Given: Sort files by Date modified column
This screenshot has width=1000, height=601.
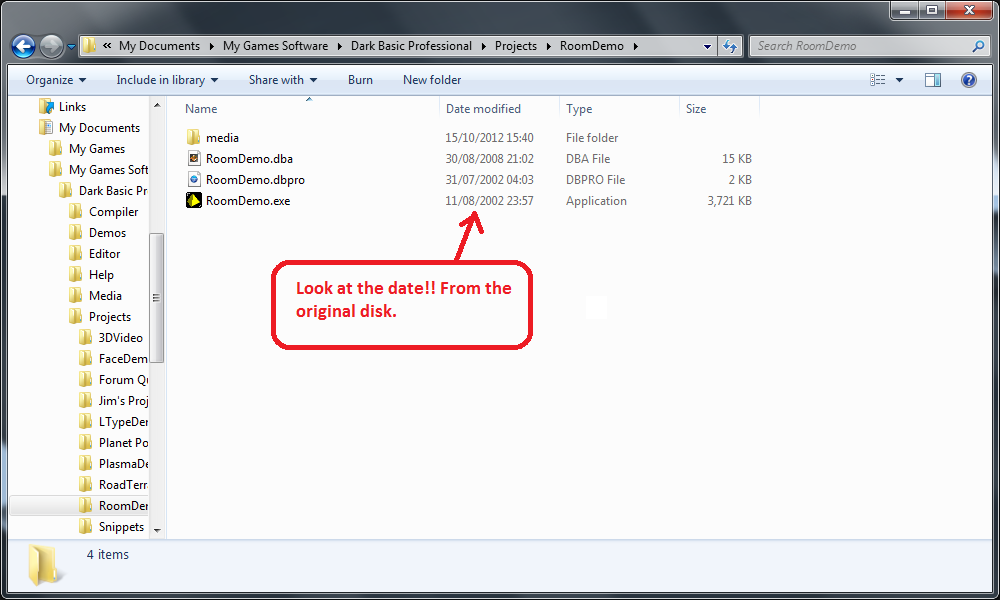Looking at the screenshot, I should 483,109.
